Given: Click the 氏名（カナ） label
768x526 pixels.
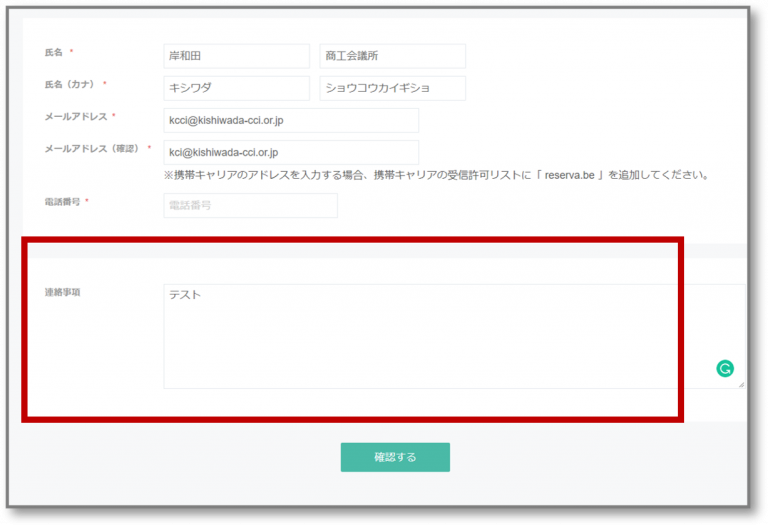Looking at the screenshot, I should pos(69,84).
